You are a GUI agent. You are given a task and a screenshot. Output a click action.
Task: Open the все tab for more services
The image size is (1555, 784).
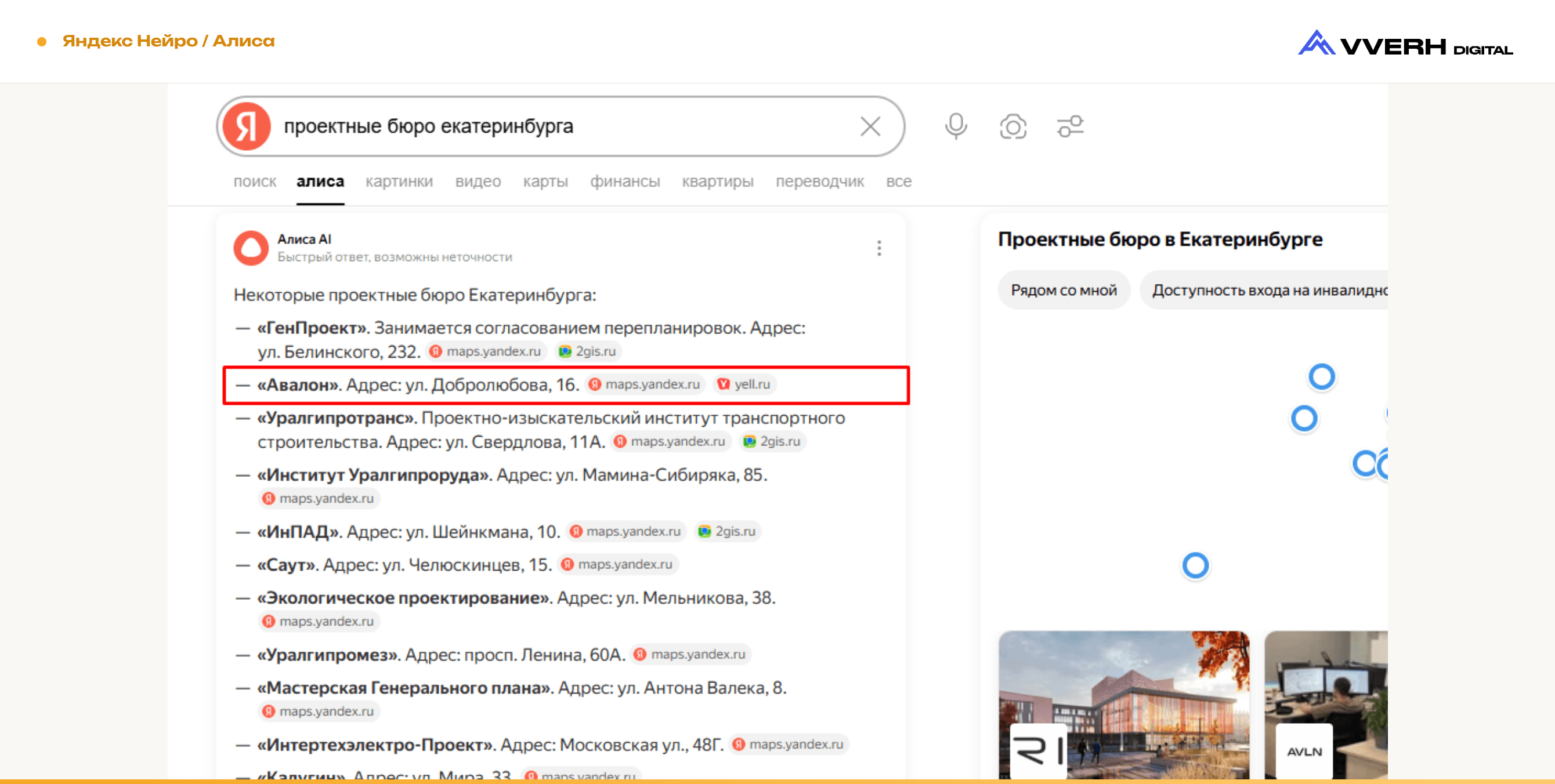[x=898, y=182]
